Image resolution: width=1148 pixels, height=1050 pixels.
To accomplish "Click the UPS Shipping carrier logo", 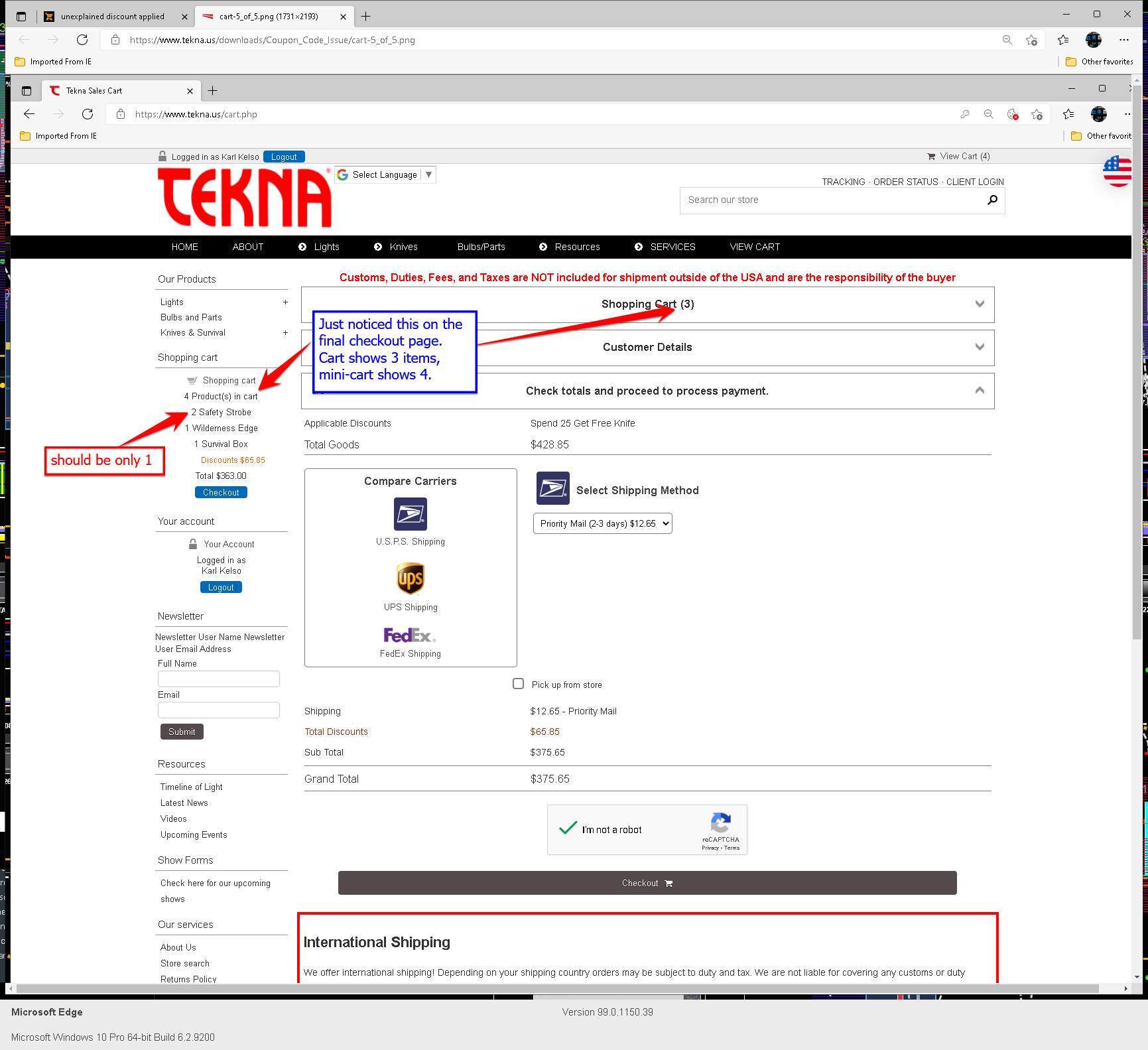I will coord(411,579).
